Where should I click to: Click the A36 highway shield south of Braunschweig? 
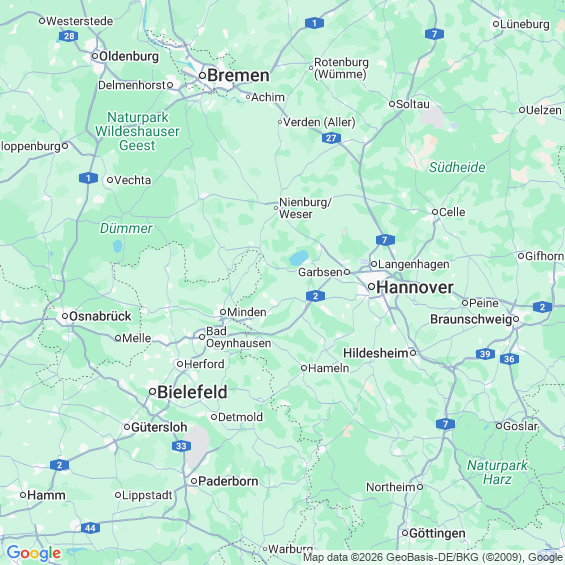pyautogui.click(x=509, y=359)
